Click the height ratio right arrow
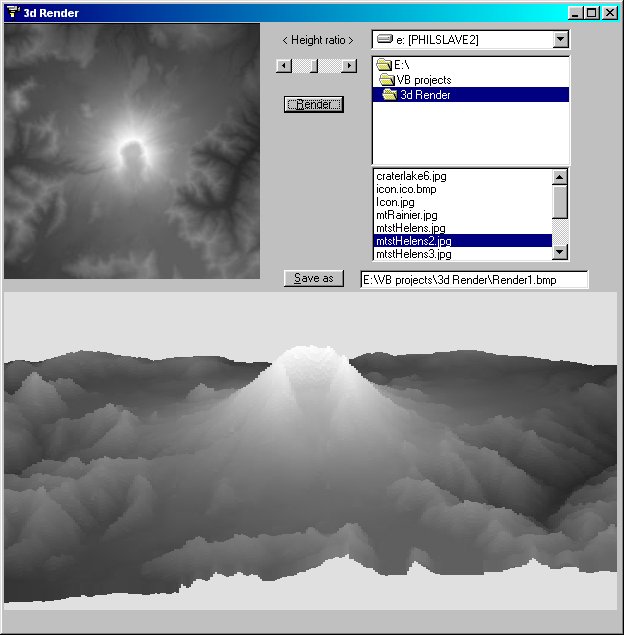 click(349, 66)
